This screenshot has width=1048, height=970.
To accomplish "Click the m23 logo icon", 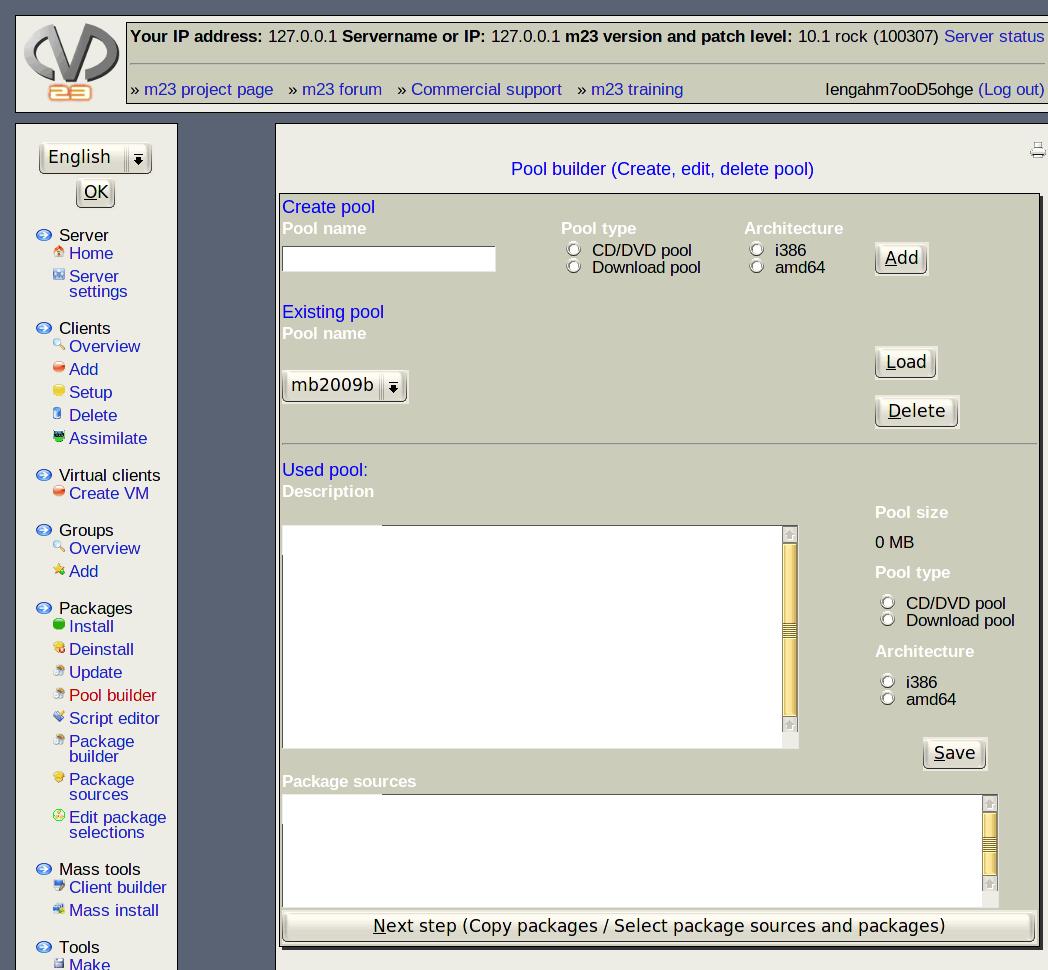I will (x=71, y=63).
